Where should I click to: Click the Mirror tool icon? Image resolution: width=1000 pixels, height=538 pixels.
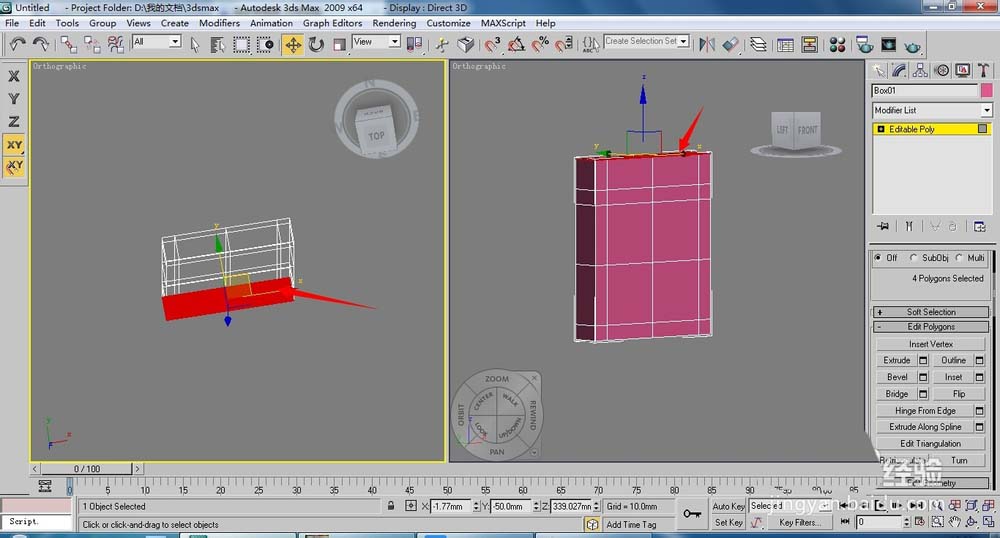tap(707, 44)
